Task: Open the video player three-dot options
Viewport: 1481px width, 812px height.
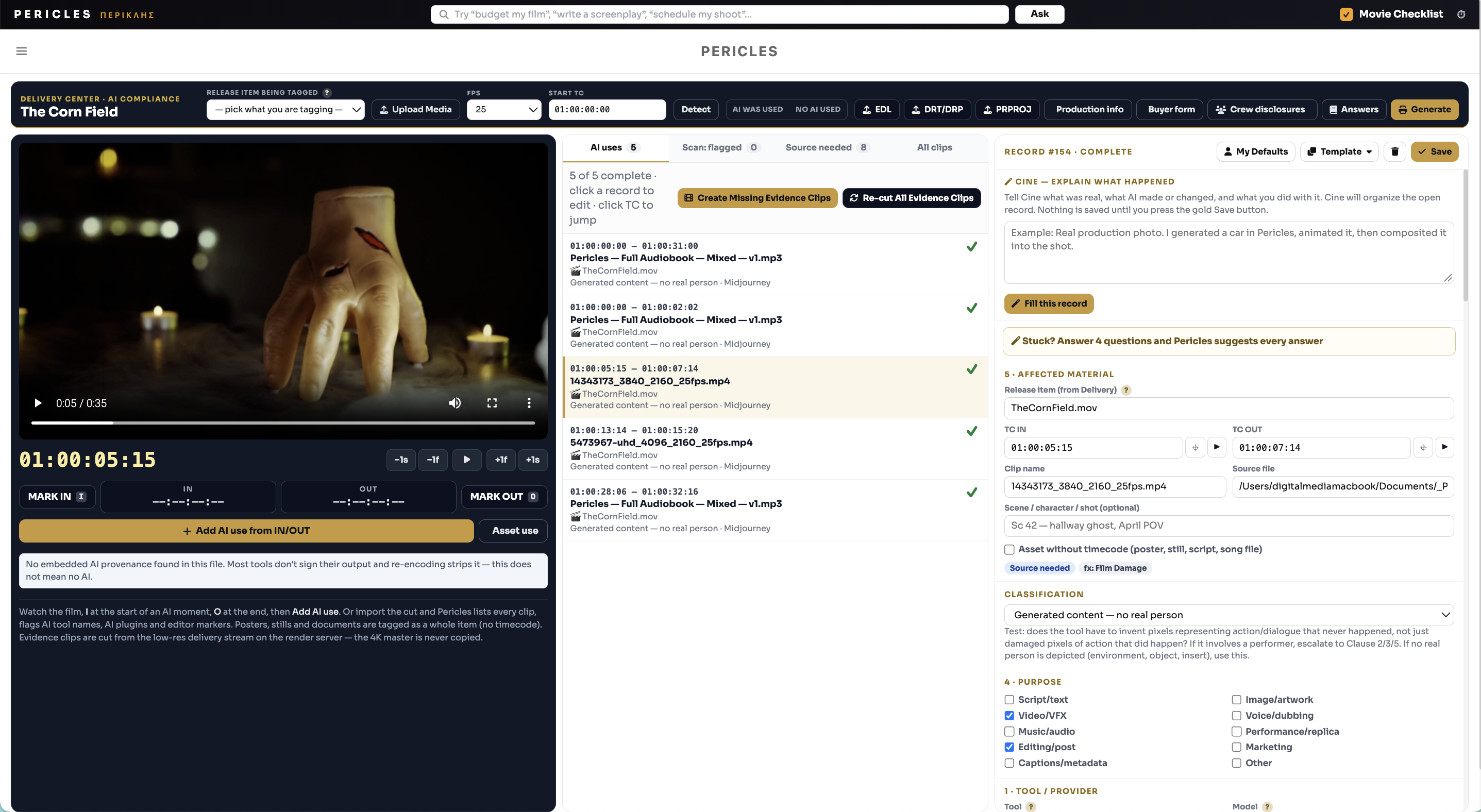Action: [x=529, y=403]
